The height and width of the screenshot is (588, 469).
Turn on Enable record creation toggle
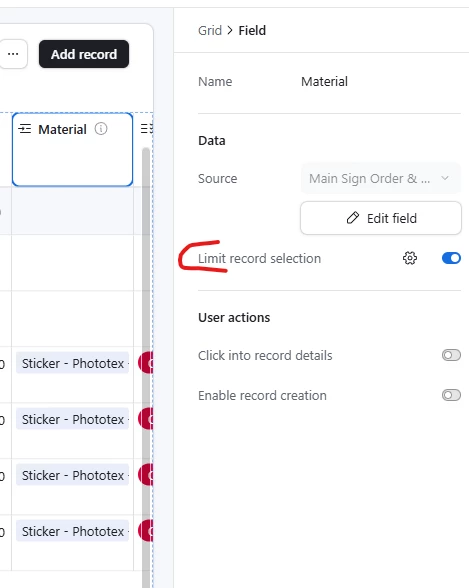pyautogui.click(x=451, y=395)
